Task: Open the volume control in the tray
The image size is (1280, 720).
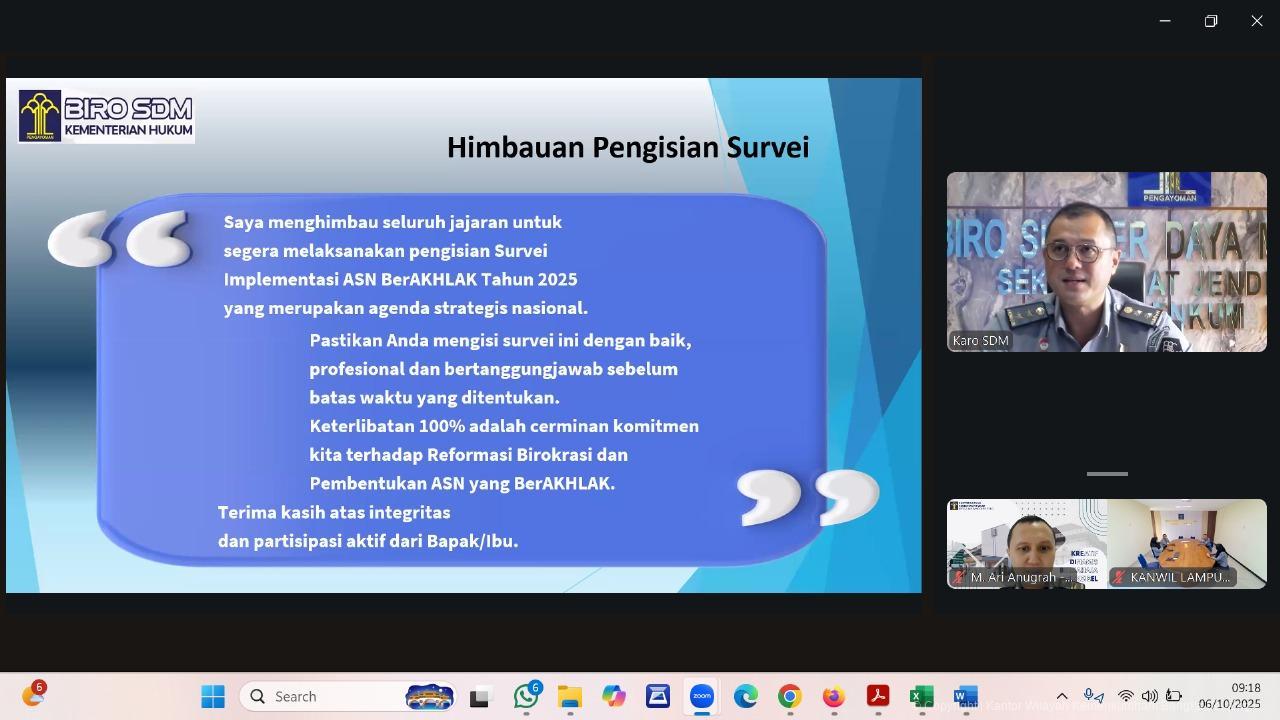Action: (x=1149, y=697)
